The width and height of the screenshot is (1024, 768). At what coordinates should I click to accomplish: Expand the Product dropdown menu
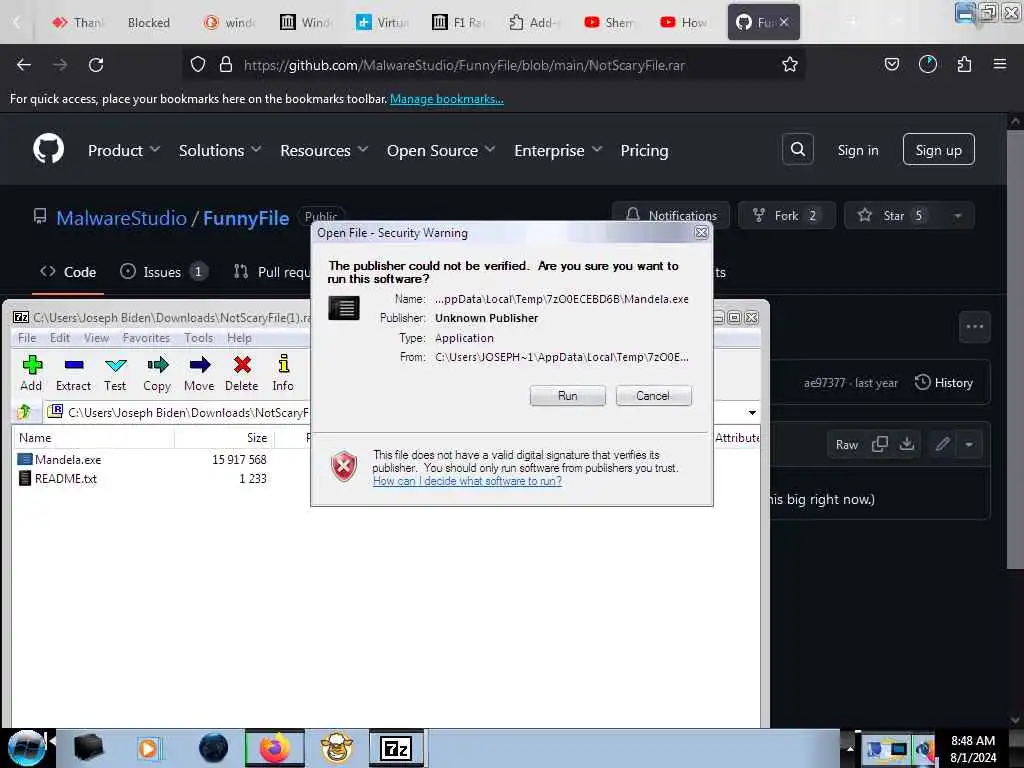pos(124,150)
